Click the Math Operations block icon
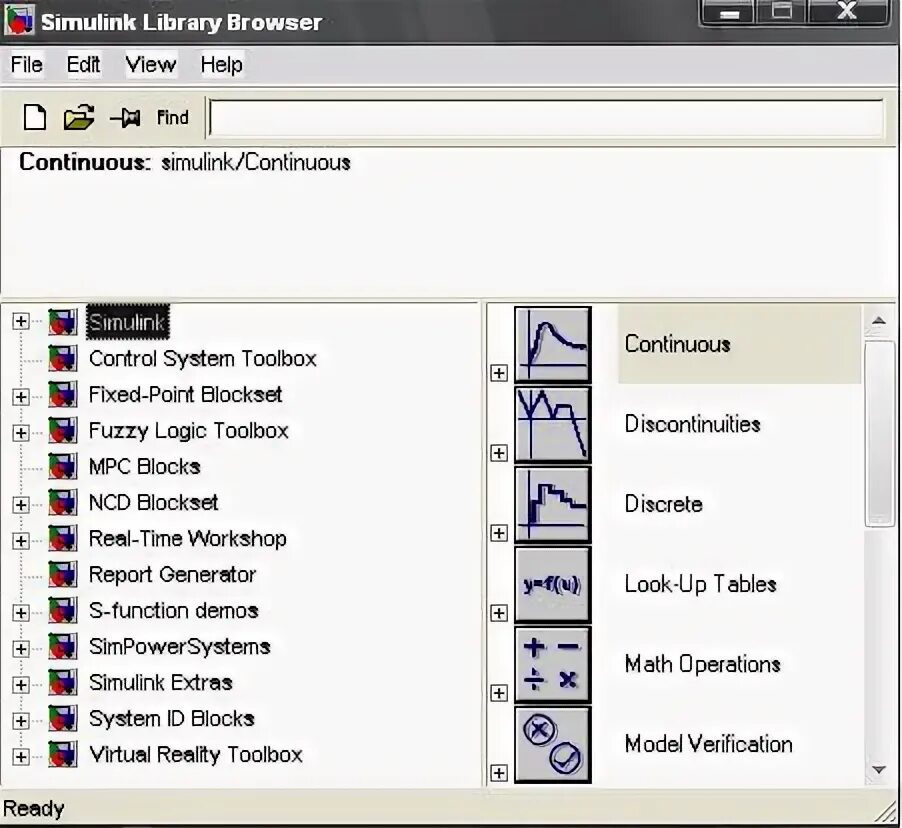 tap(553, 664)
